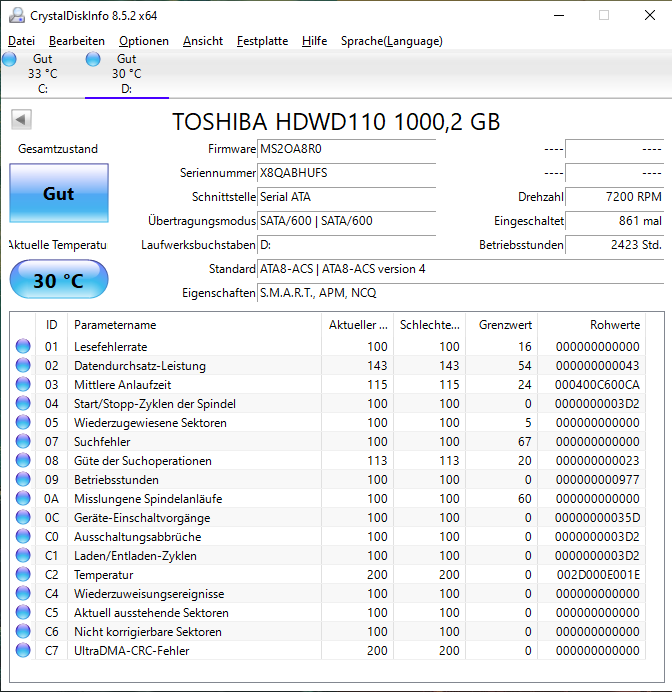Click the Eigenschaften field S.M.A.R.T., APM, NCQ

click(x=461, y=293)
